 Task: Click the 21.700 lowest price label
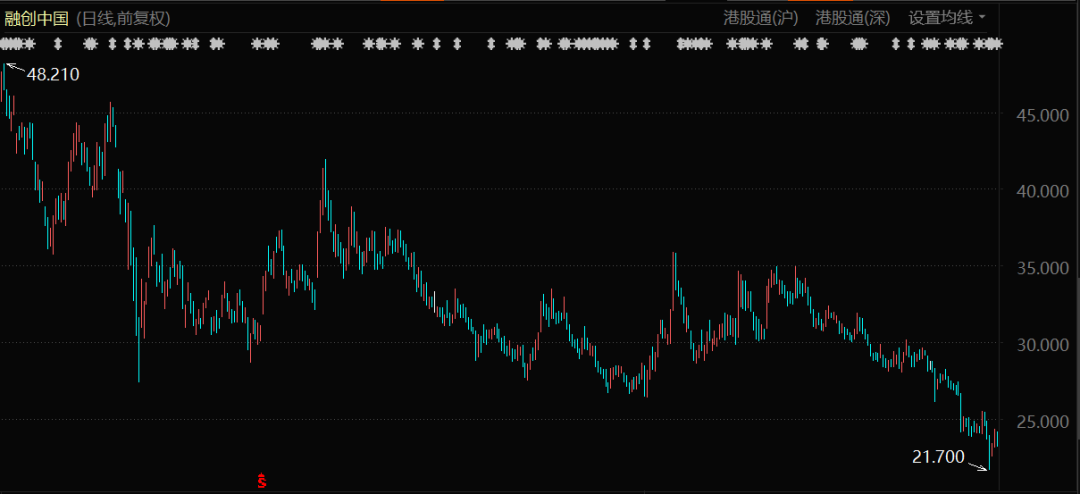[x=938, y=456]
